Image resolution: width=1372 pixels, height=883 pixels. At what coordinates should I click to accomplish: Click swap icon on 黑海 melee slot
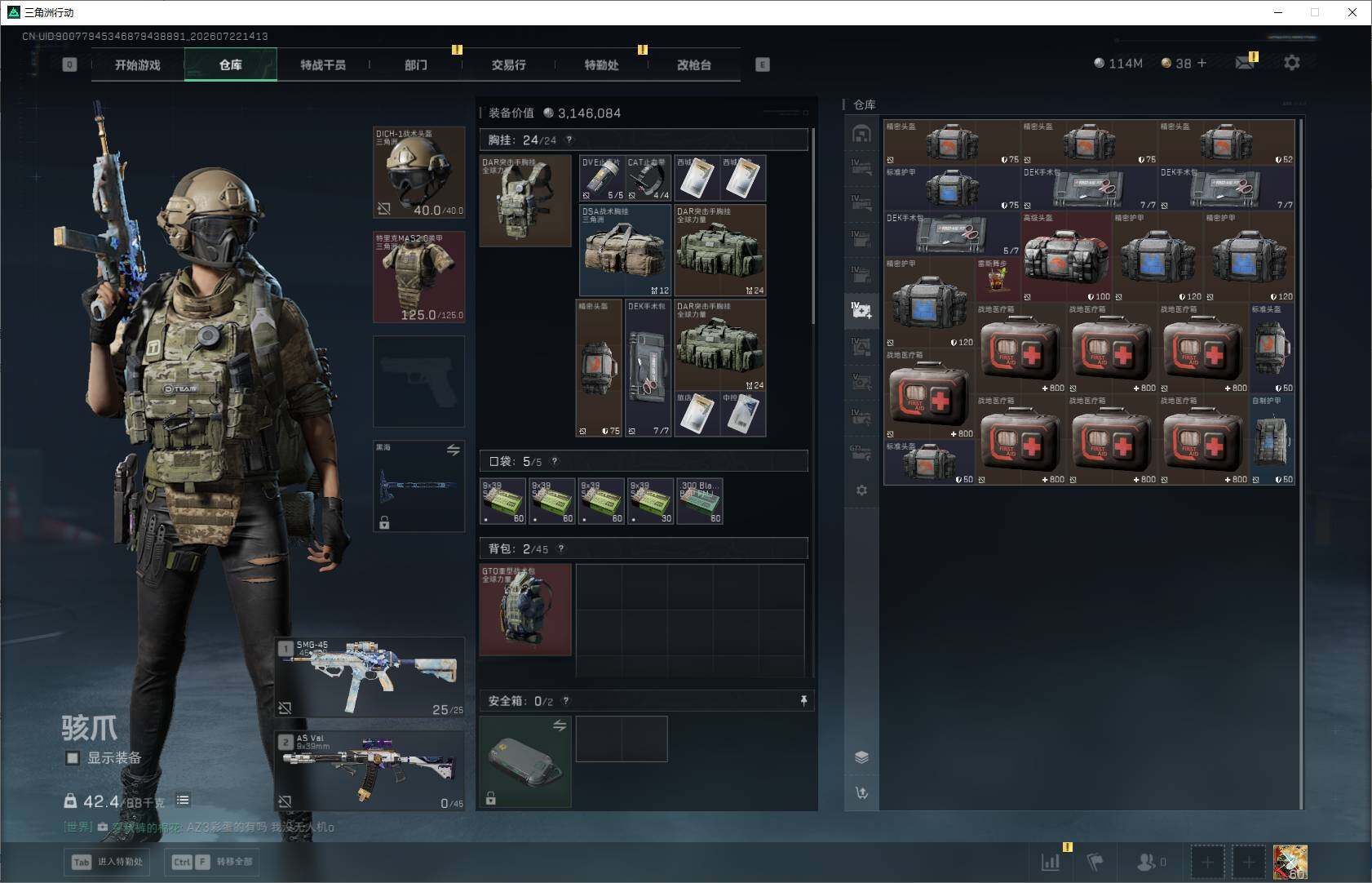tap(454, 450)
